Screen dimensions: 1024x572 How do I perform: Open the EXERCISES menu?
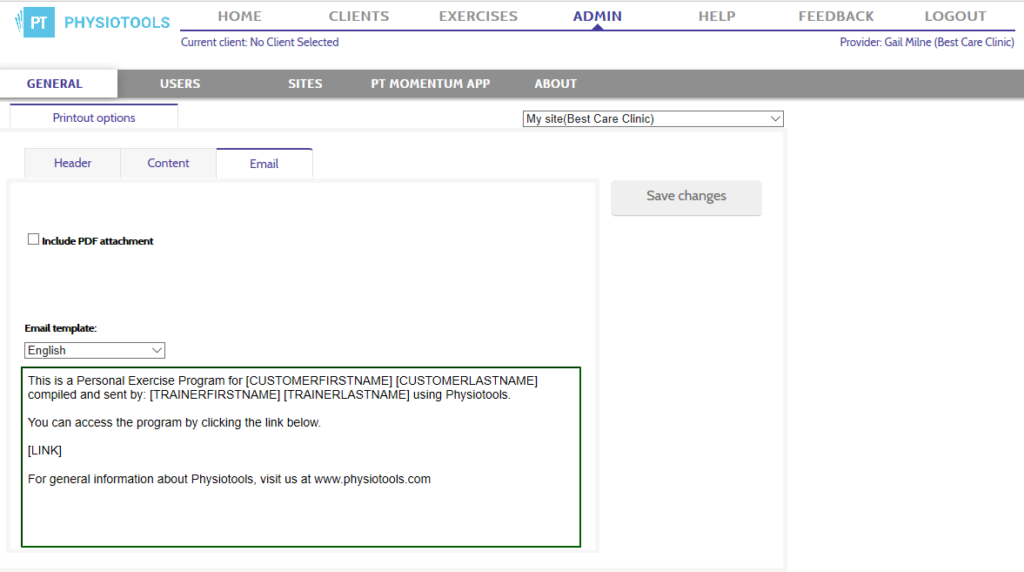(x=478, y=16)
